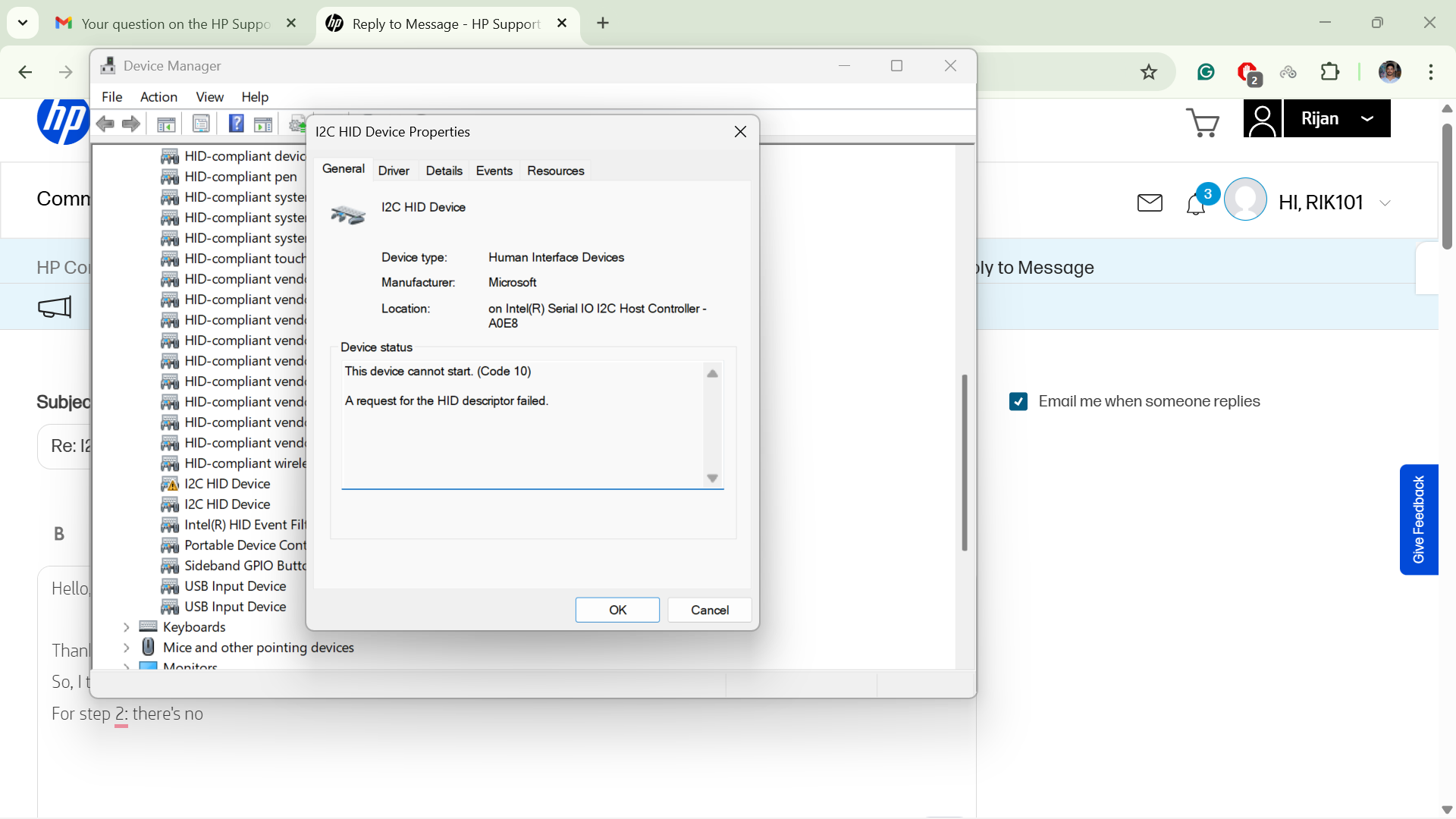Switch to the Driver tab

[394, 171]
